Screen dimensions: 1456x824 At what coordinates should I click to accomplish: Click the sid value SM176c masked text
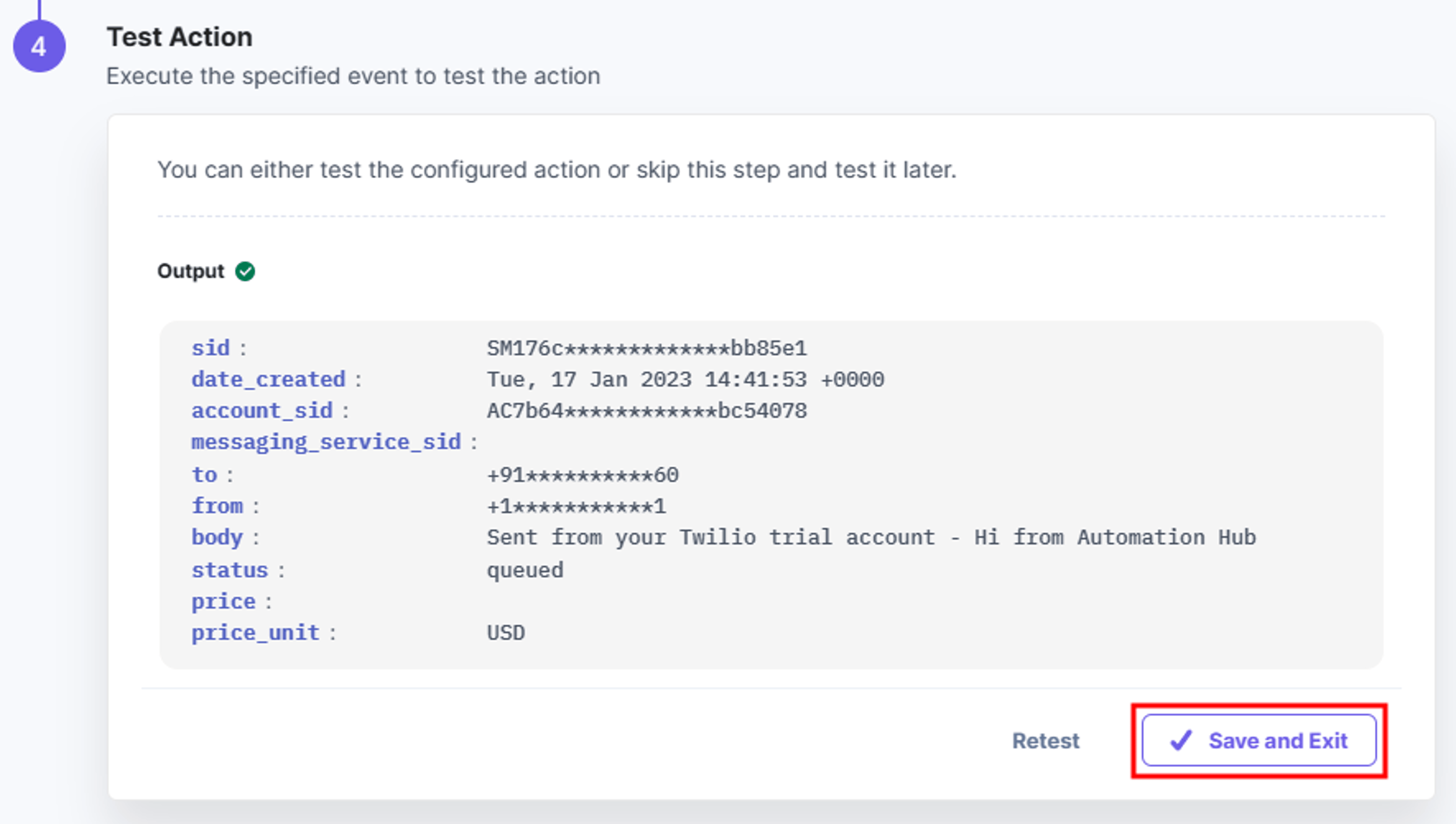(647, 348)
